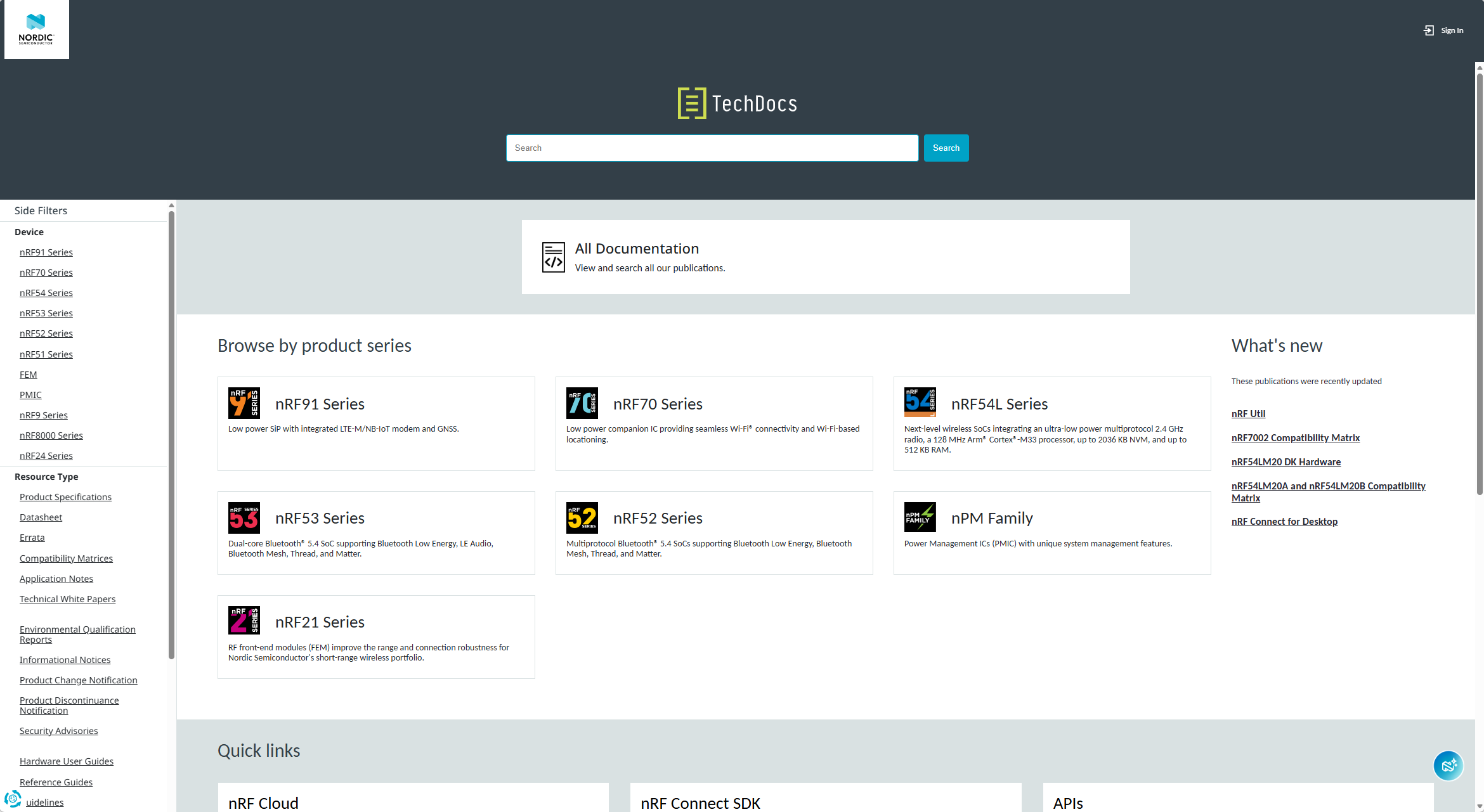Click the nPM Family logo icon
1484x812 pixels.
pos(920,518)
